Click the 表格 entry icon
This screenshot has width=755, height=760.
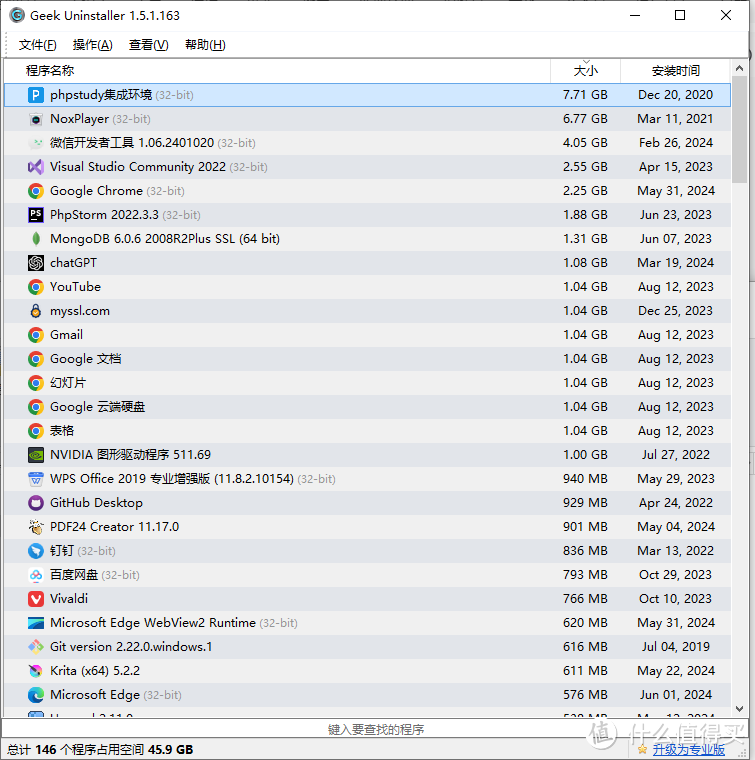click(35, 431)
